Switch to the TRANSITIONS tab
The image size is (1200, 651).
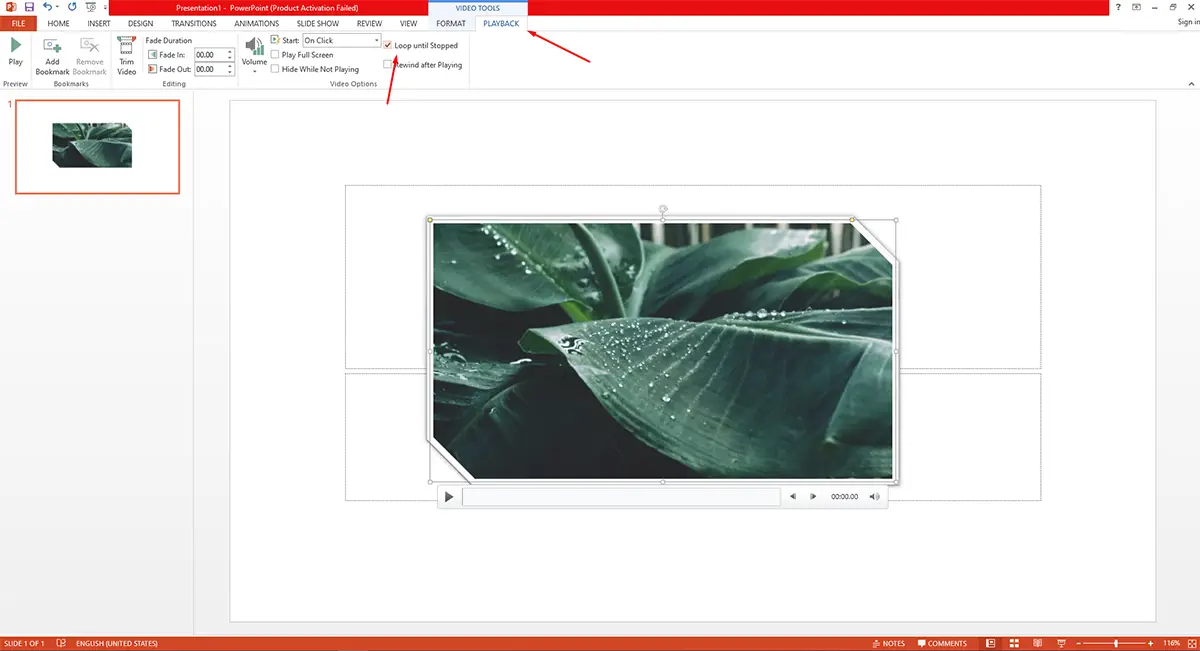tap(193, 23)
